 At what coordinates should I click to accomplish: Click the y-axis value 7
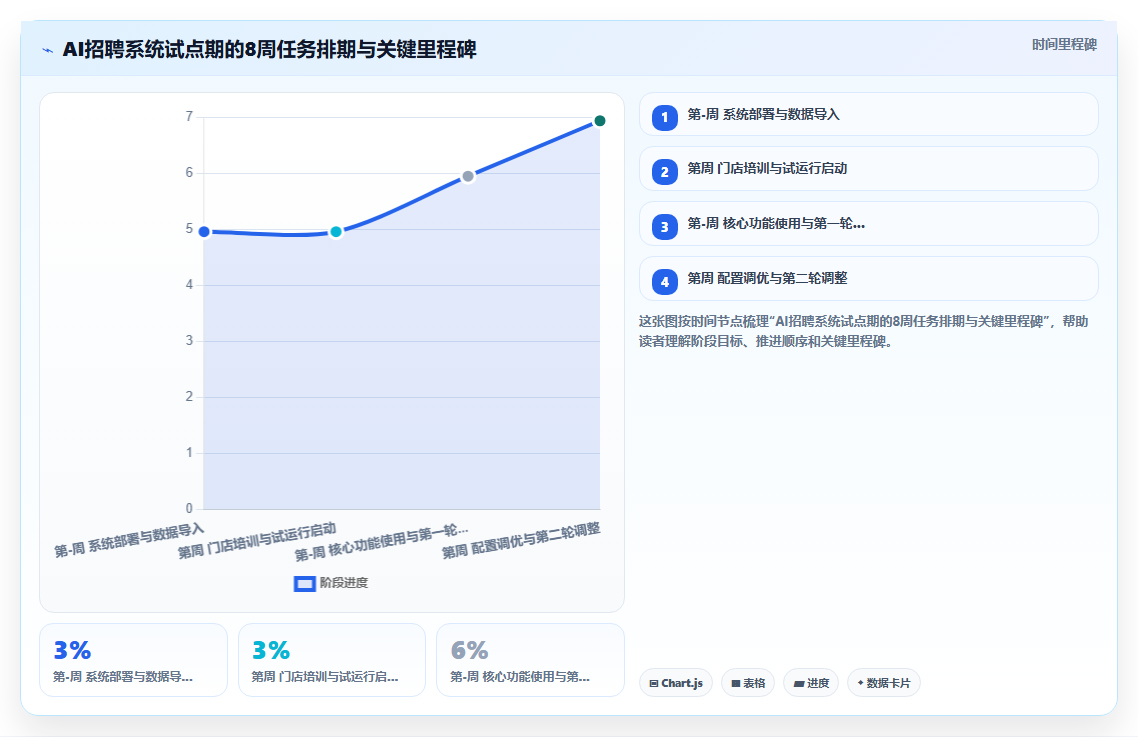pos(189,117)
